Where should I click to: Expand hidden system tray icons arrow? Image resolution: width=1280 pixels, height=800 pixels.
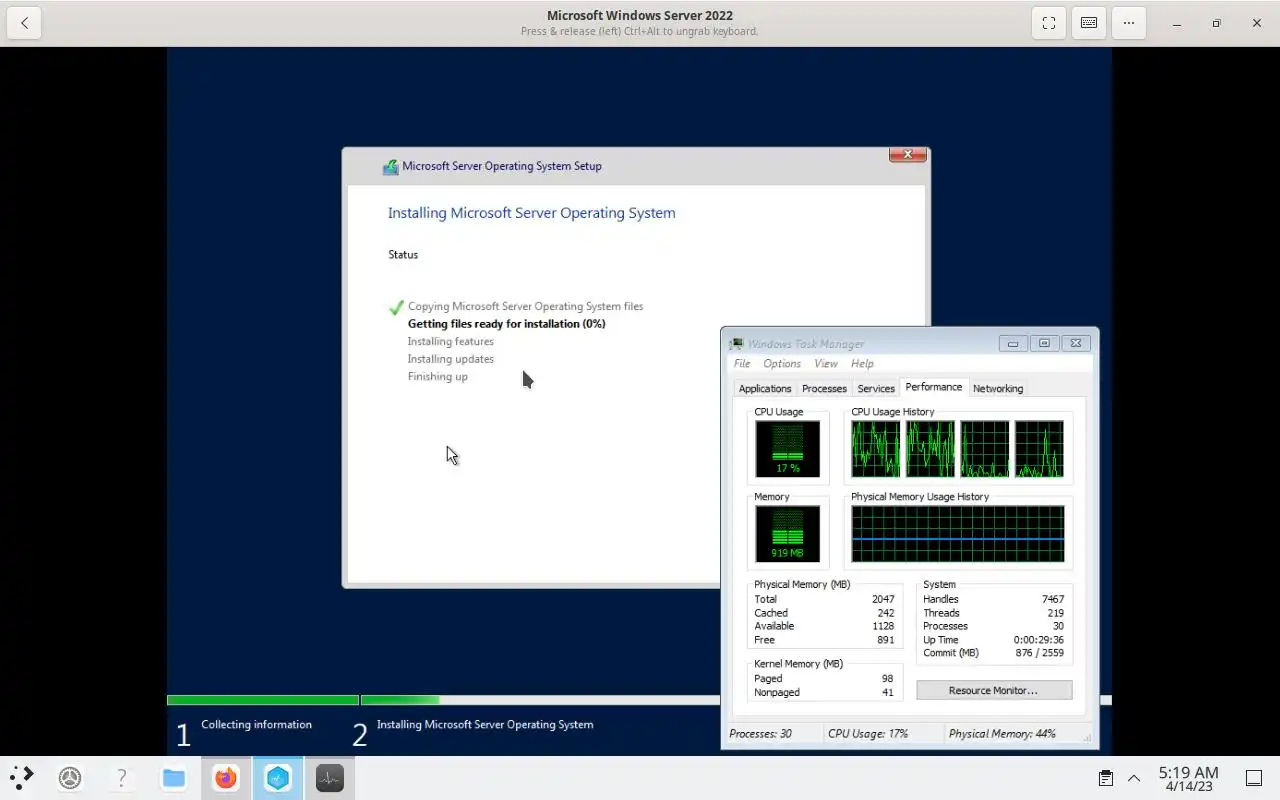coord(1134,778)
